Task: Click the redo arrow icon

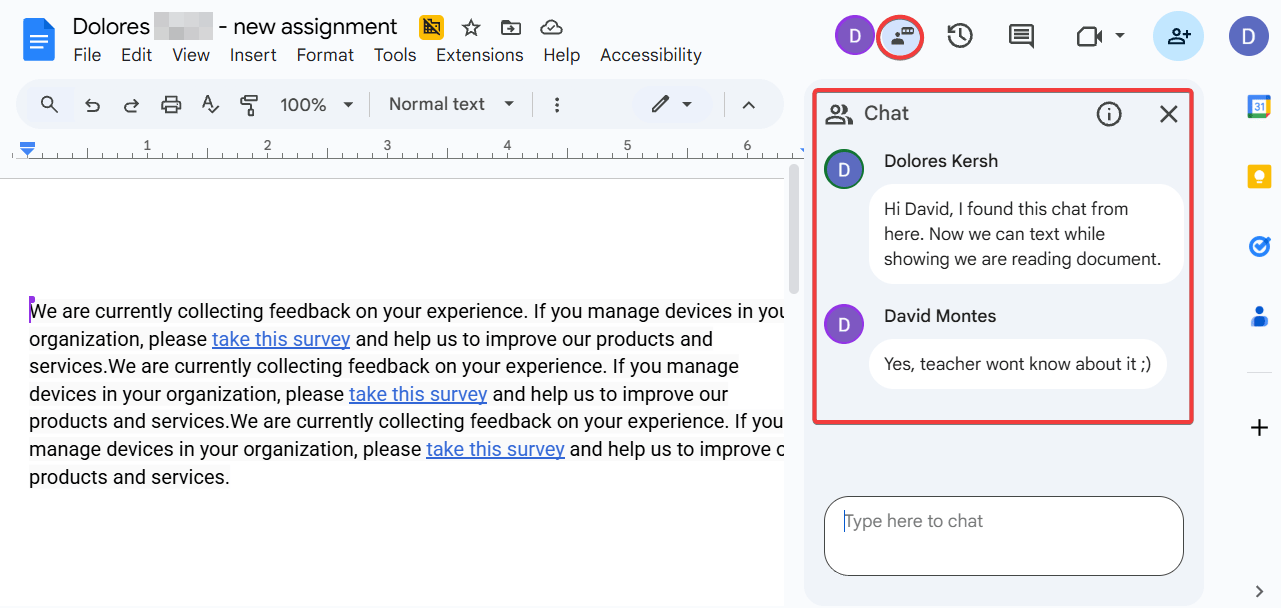Action: 131,104
